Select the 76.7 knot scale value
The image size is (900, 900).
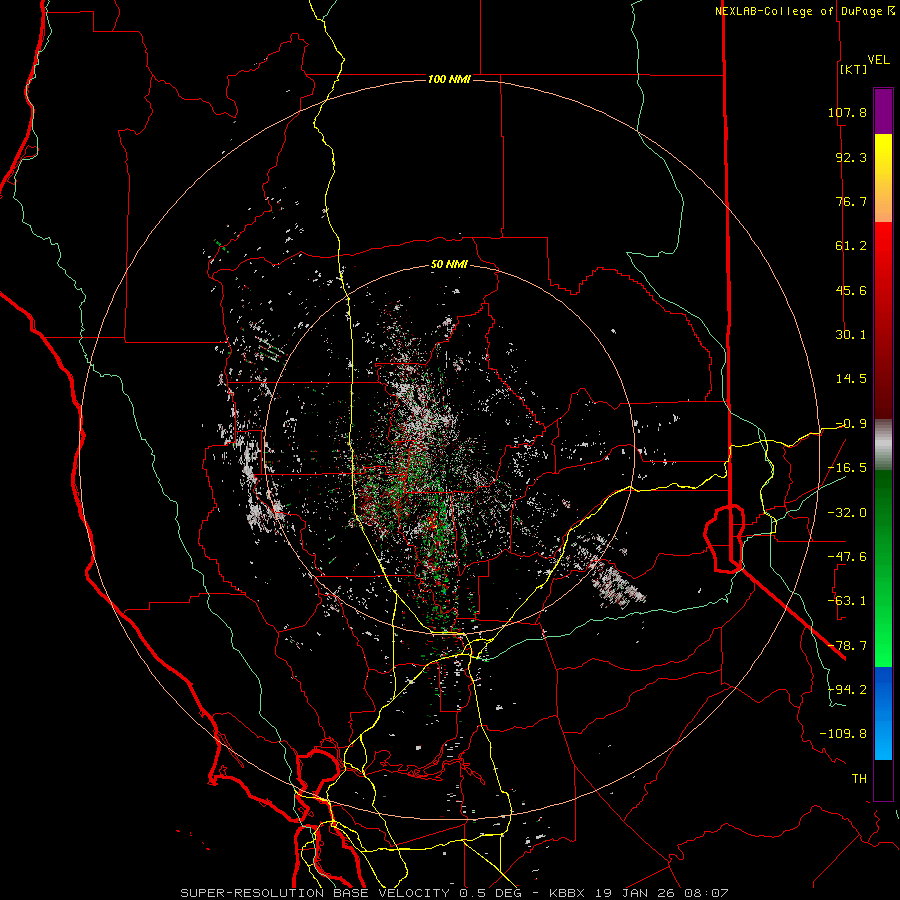[x=851, y=201]
